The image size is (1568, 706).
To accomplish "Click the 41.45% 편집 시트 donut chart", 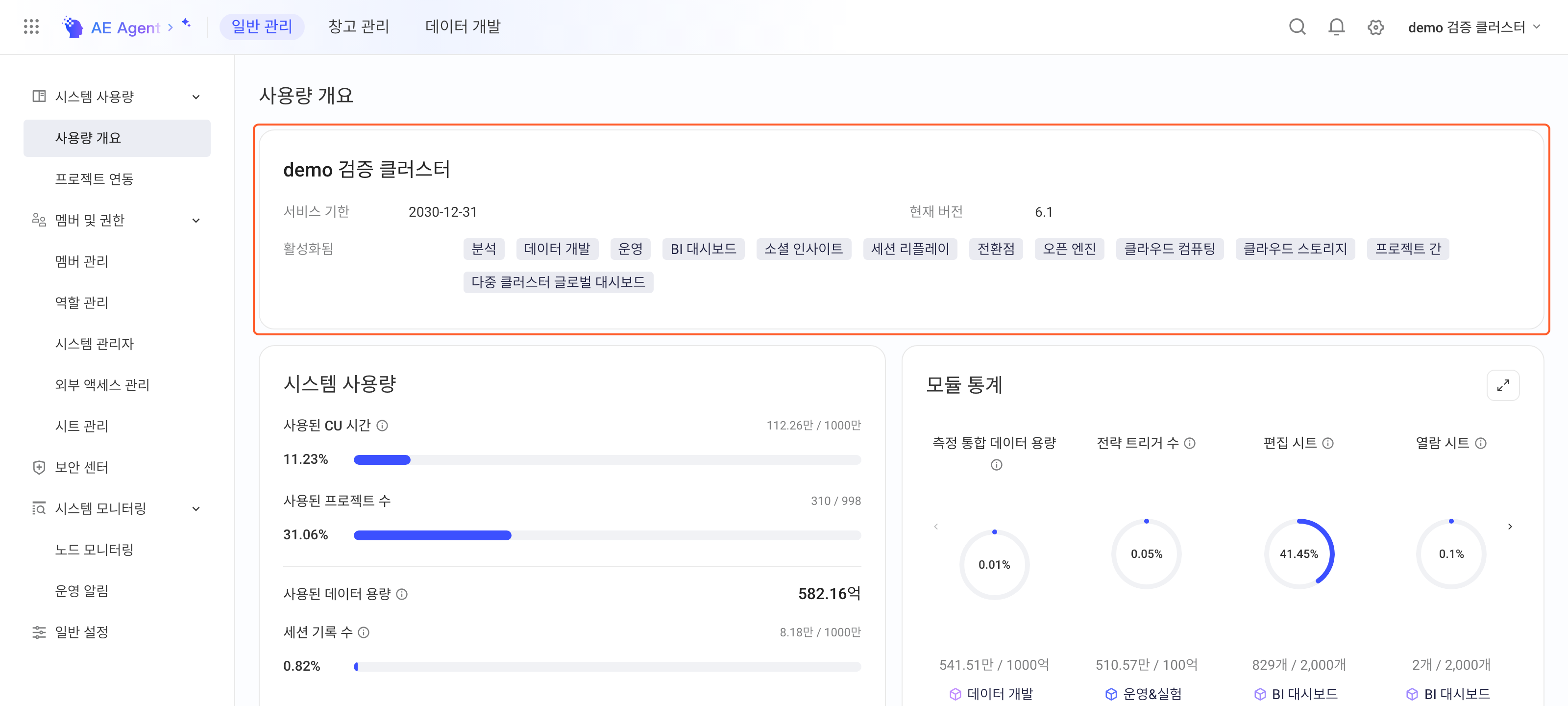I will point(1298,554).
